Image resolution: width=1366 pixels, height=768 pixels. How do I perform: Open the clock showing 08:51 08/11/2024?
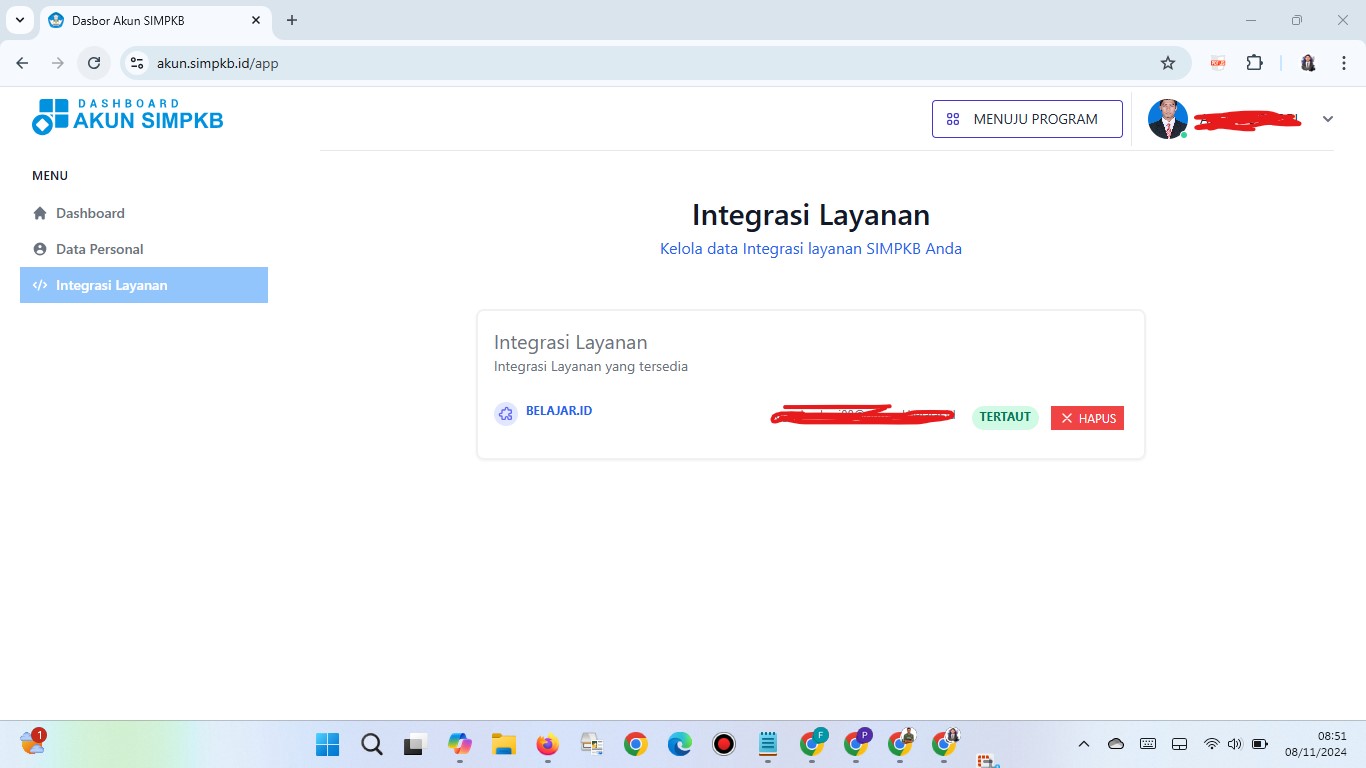tap(1316, 744)
